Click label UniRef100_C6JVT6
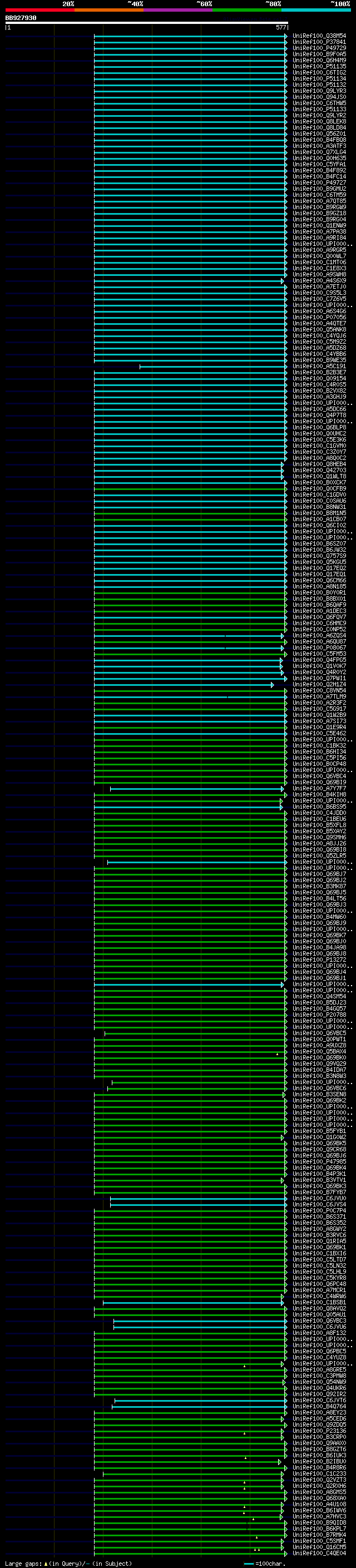 319,1400
